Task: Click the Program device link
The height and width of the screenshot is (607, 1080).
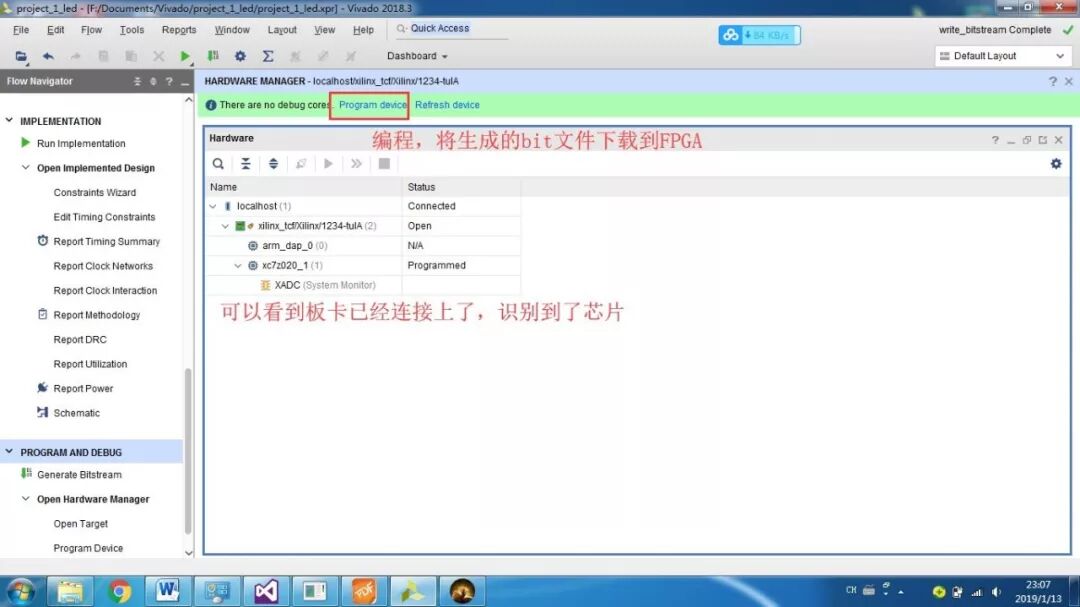Action: (x=373, y=105)
